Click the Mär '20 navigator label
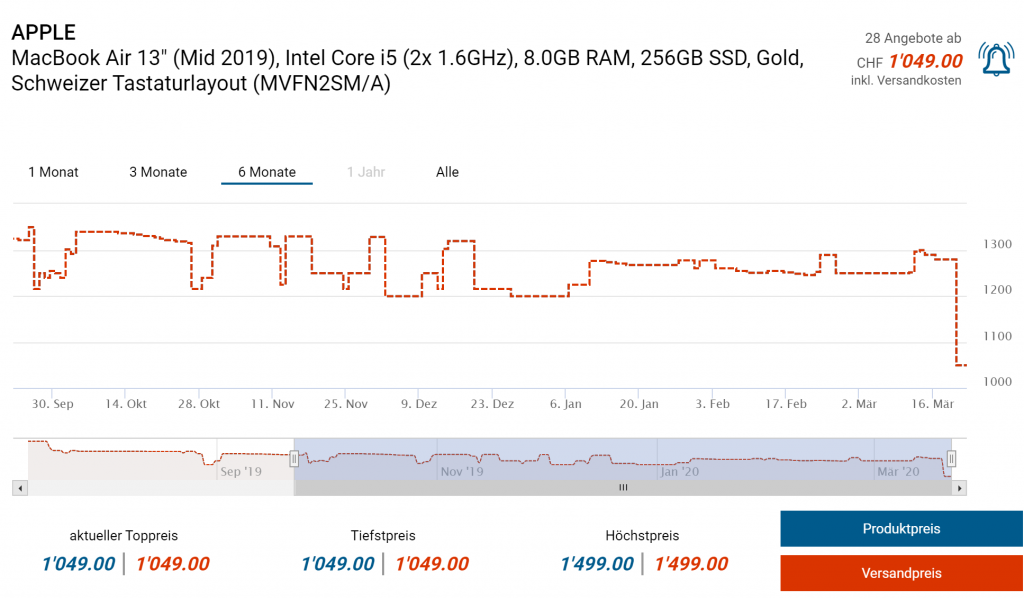1024x598 pixels. [898, 471]
